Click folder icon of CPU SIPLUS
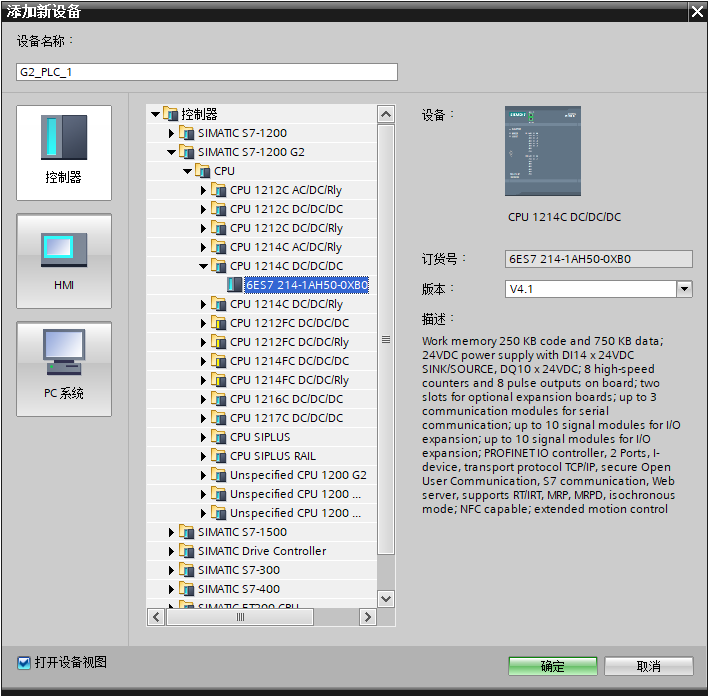Image resolution: width=709 pixels, height=697 pixels. pyautogui.click(x=219, y=437)
